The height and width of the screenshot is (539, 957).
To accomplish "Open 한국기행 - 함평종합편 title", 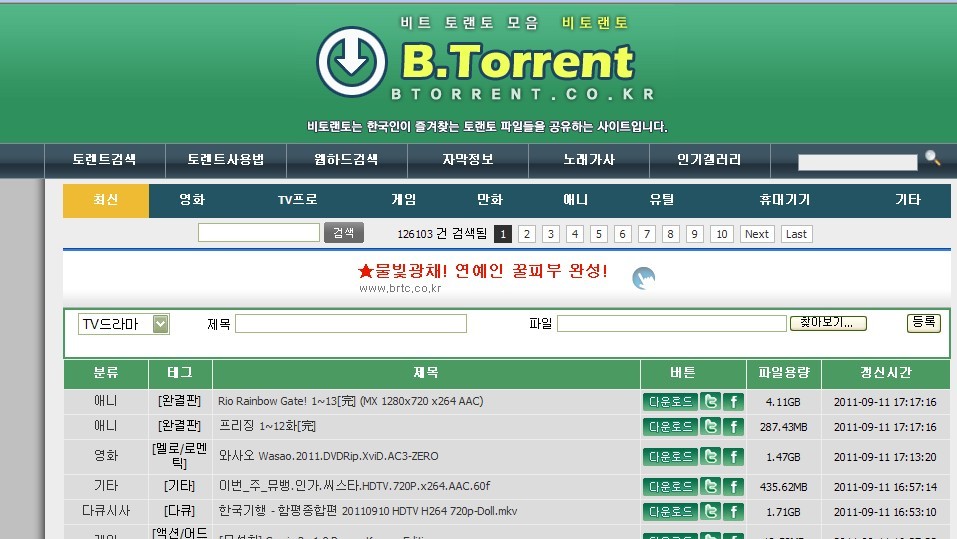I will click(x=368, y=511).
